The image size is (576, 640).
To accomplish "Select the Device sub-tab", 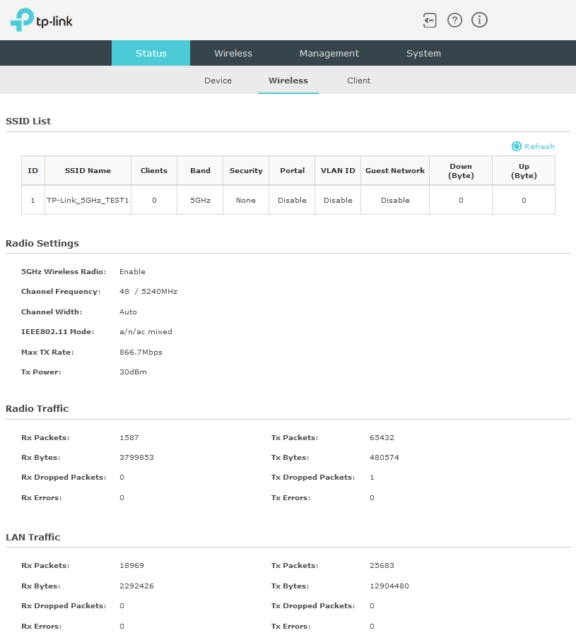I will pos(218,80).
